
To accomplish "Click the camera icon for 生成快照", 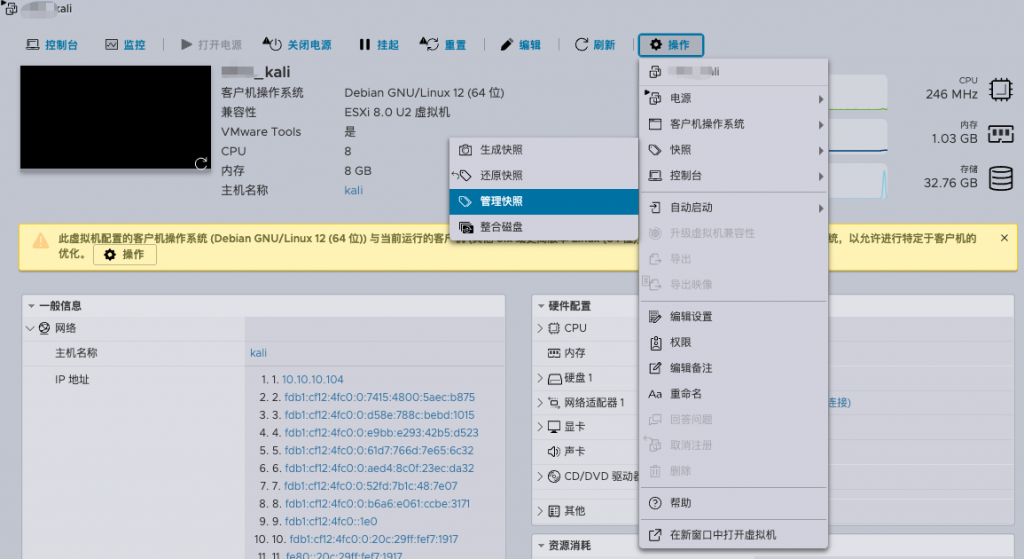I will (465, 150).
